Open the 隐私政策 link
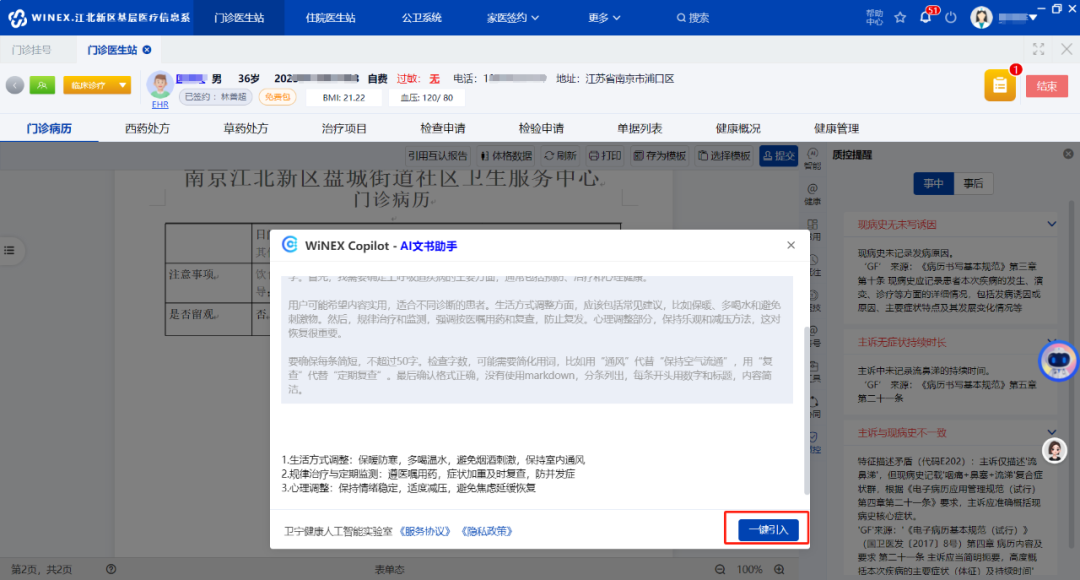 click(487, 531)
